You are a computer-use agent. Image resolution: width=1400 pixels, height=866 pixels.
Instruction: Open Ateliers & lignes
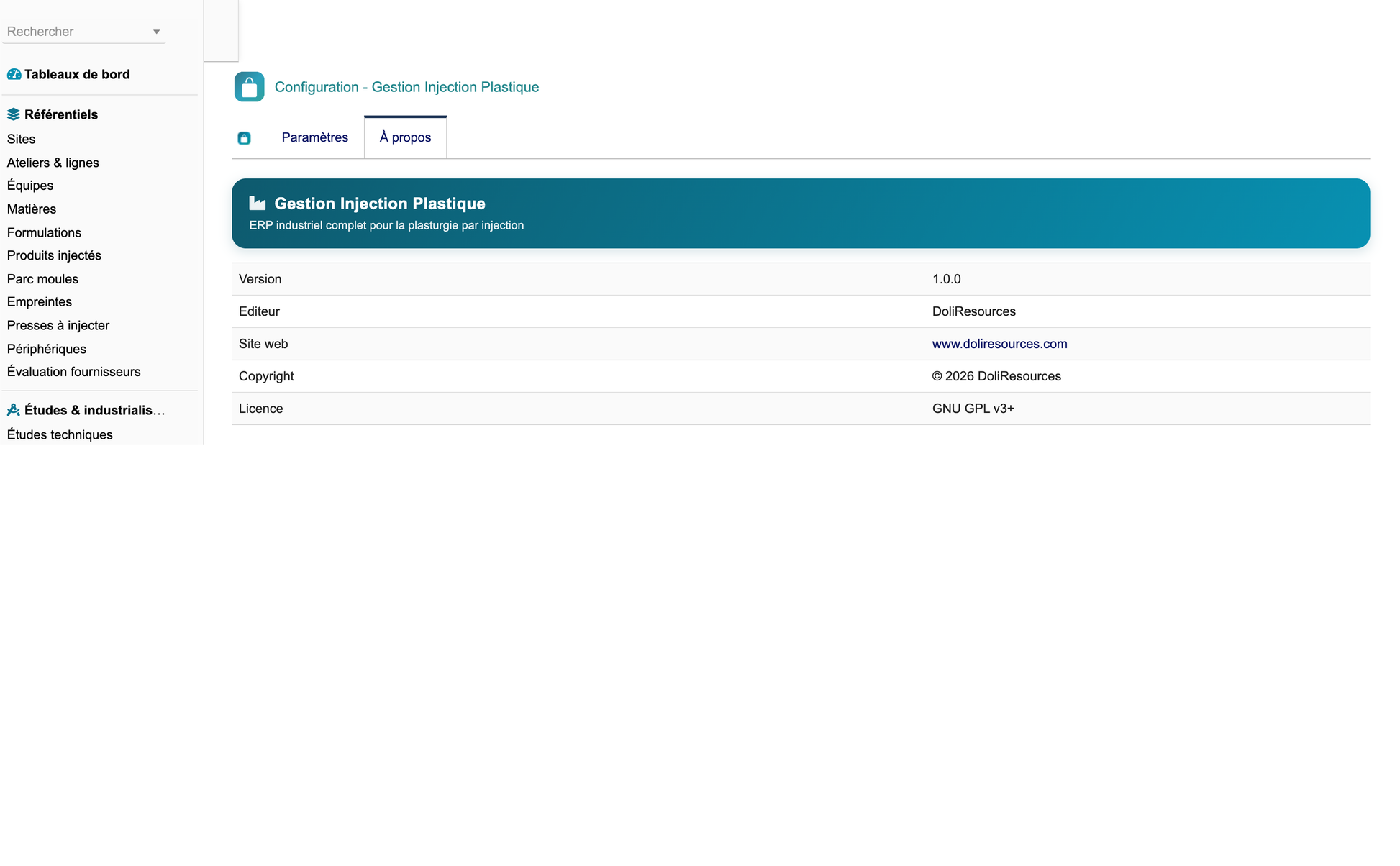point(53,163)
